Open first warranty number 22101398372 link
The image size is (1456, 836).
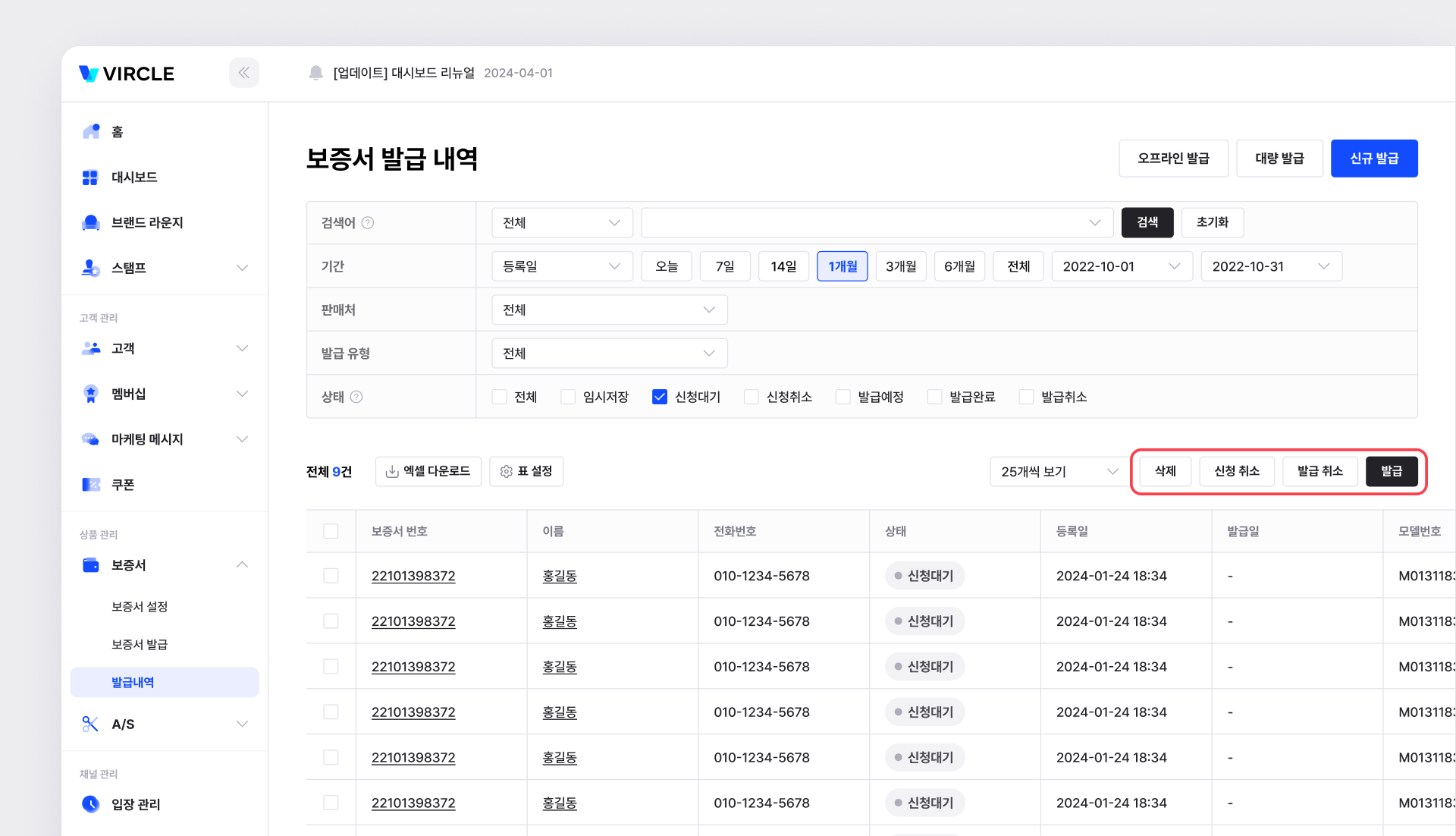click(413, 576)
